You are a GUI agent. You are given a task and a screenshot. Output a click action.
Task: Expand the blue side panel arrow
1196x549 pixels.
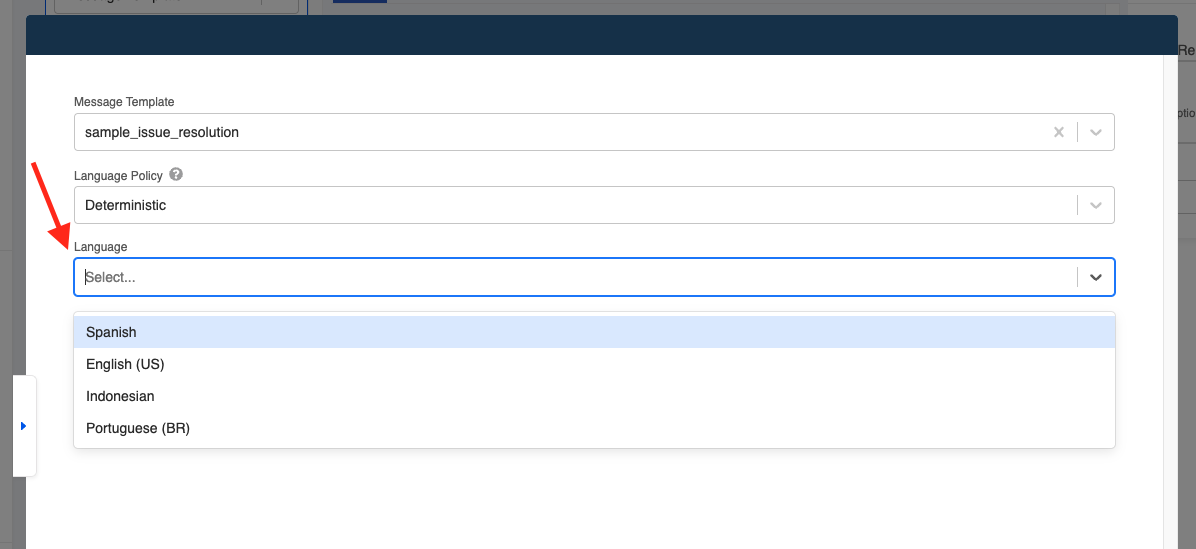pyautogui.click(x=24, y=425)
